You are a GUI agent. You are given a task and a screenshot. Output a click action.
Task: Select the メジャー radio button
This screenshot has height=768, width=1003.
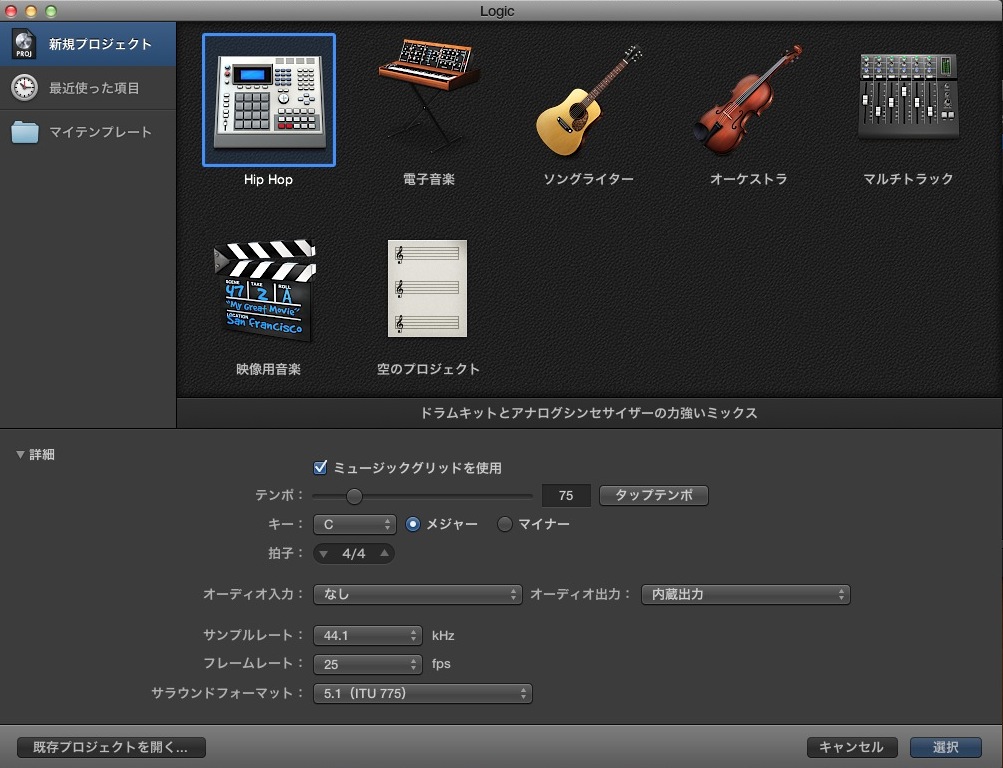(x=413, y=524)
